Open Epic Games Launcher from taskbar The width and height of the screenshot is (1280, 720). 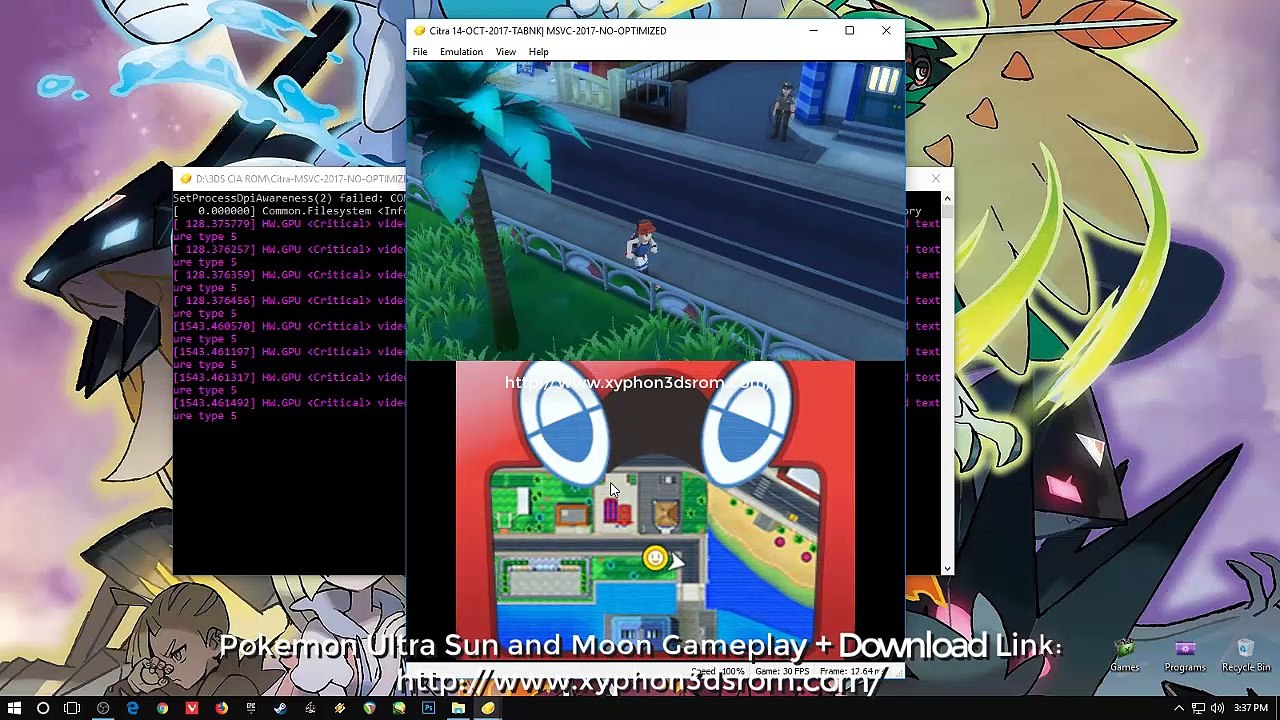[x=251, y=708]
